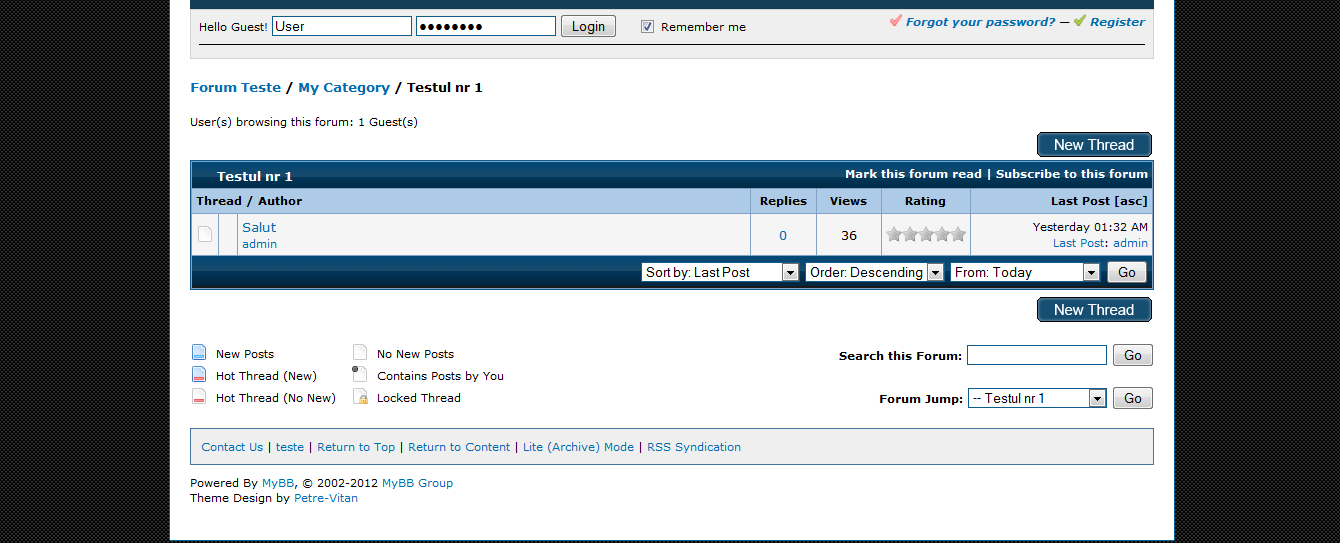This screenshot has width=1340, height=543.
Task: Click Go button next to From: Today
Action: point(1127,272)
